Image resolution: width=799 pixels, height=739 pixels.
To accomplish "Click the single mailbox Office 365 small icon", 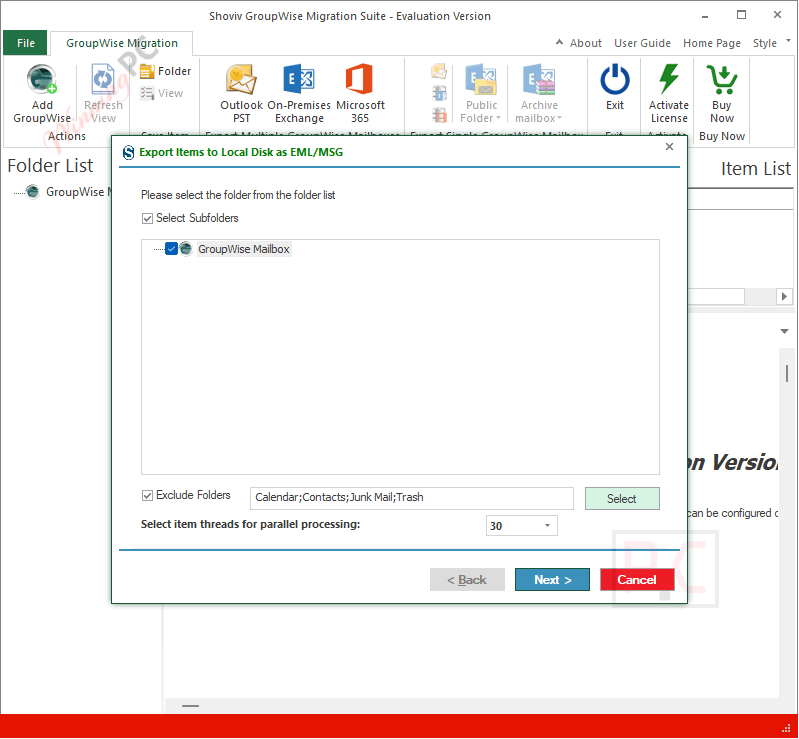I will pyautogui.click(x=439, y=115).
